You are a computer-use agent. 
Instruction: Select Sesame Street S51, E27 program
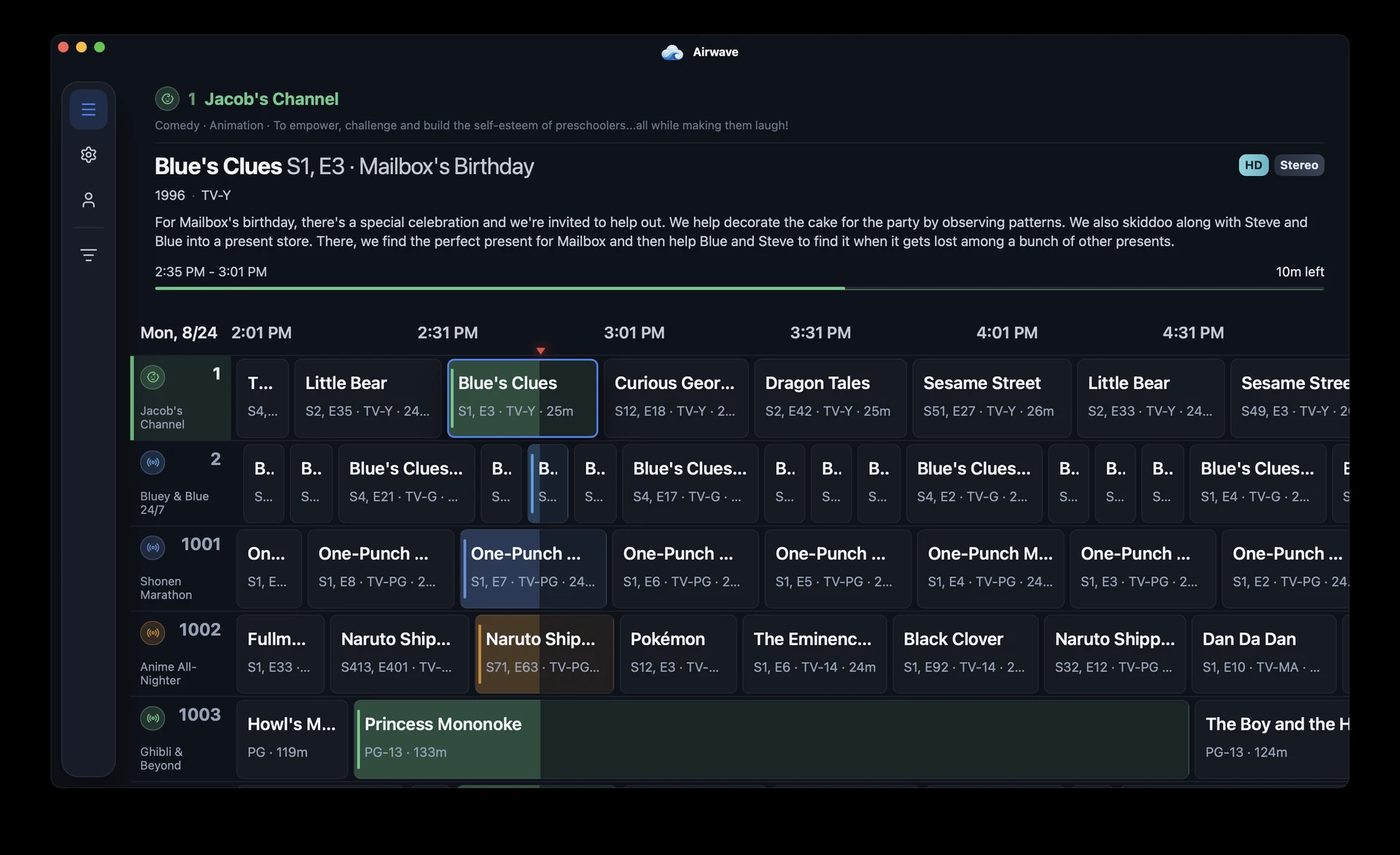click(x=992, y=398)
